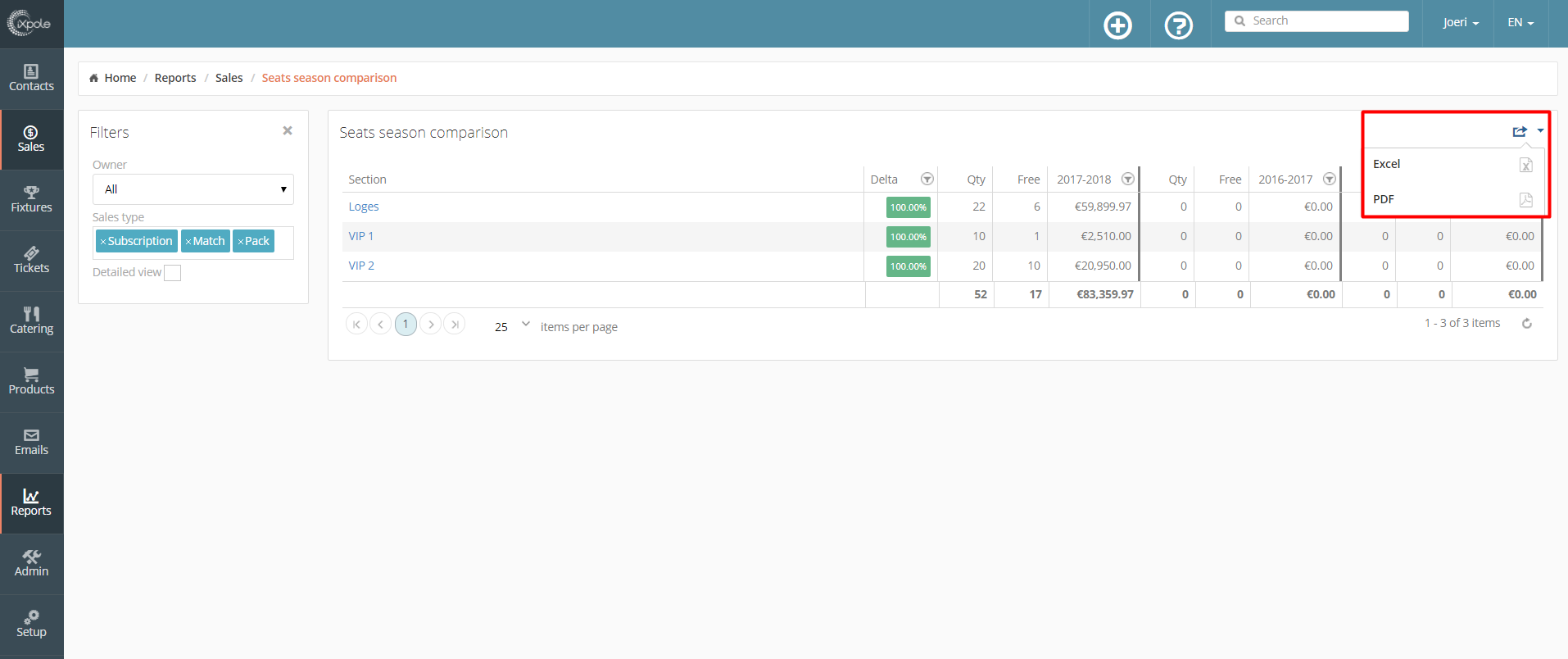Click the €2,510.00 amount cell

coord(1106,236)
